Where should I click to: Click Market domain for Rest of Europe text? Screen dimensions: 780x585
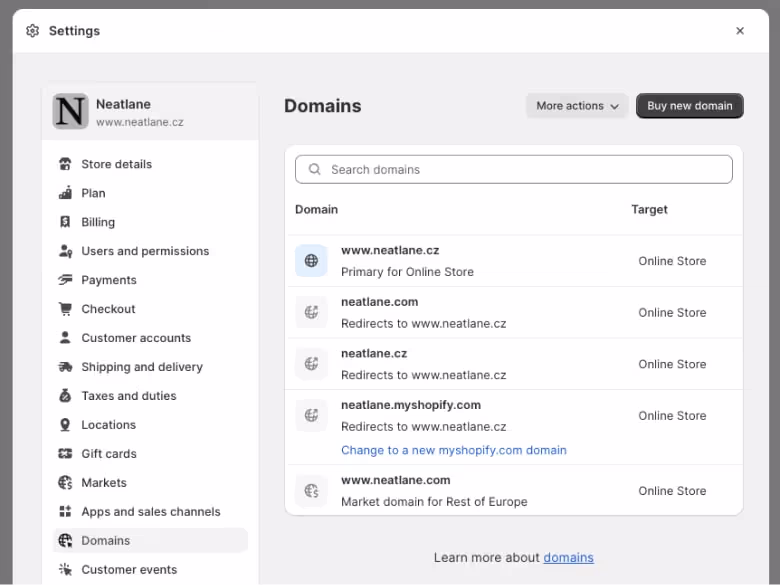(434, 501)
